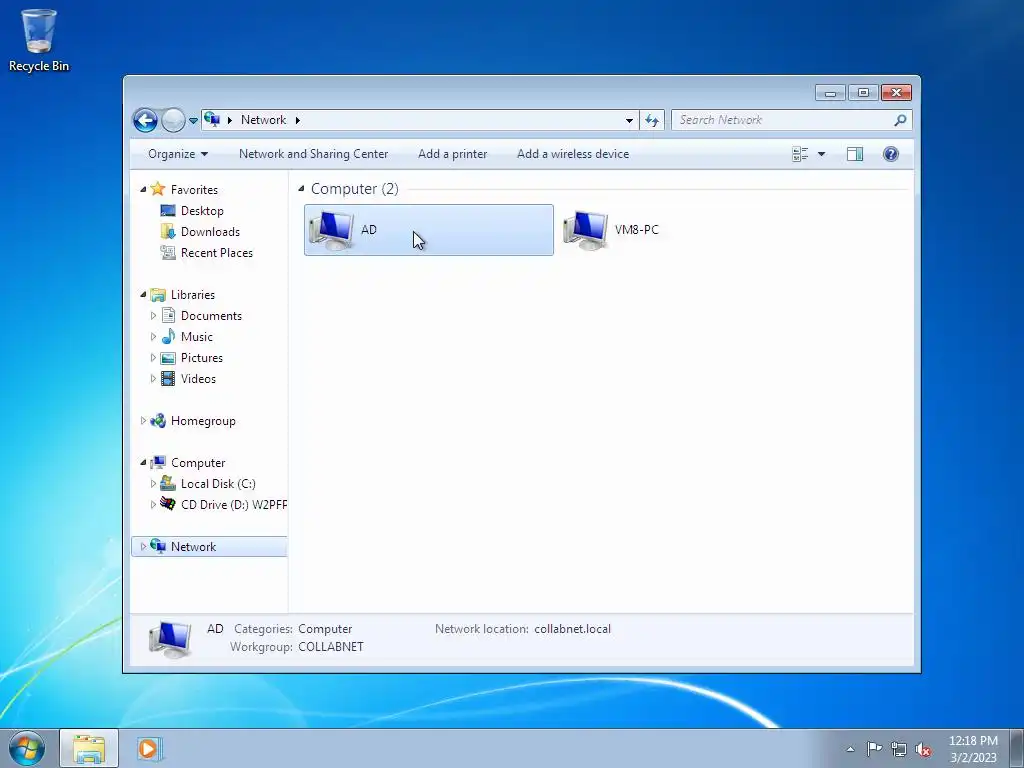Expand CD Drive (D:) node
The image size is (1024, 768).
(x=153, y=505)
